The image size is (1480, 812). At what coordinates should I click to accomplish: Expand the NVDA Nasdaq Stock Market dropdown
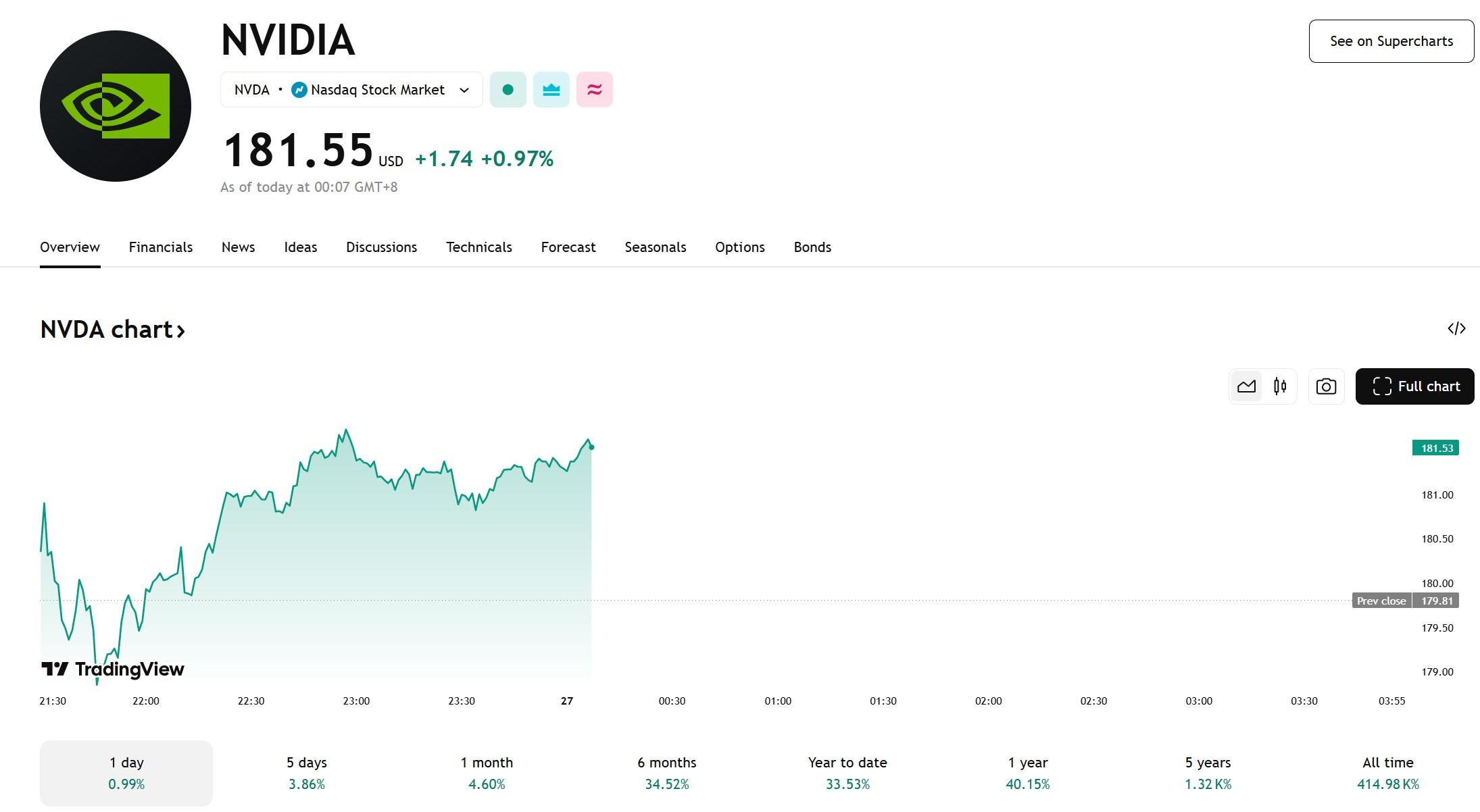(351, 89)
